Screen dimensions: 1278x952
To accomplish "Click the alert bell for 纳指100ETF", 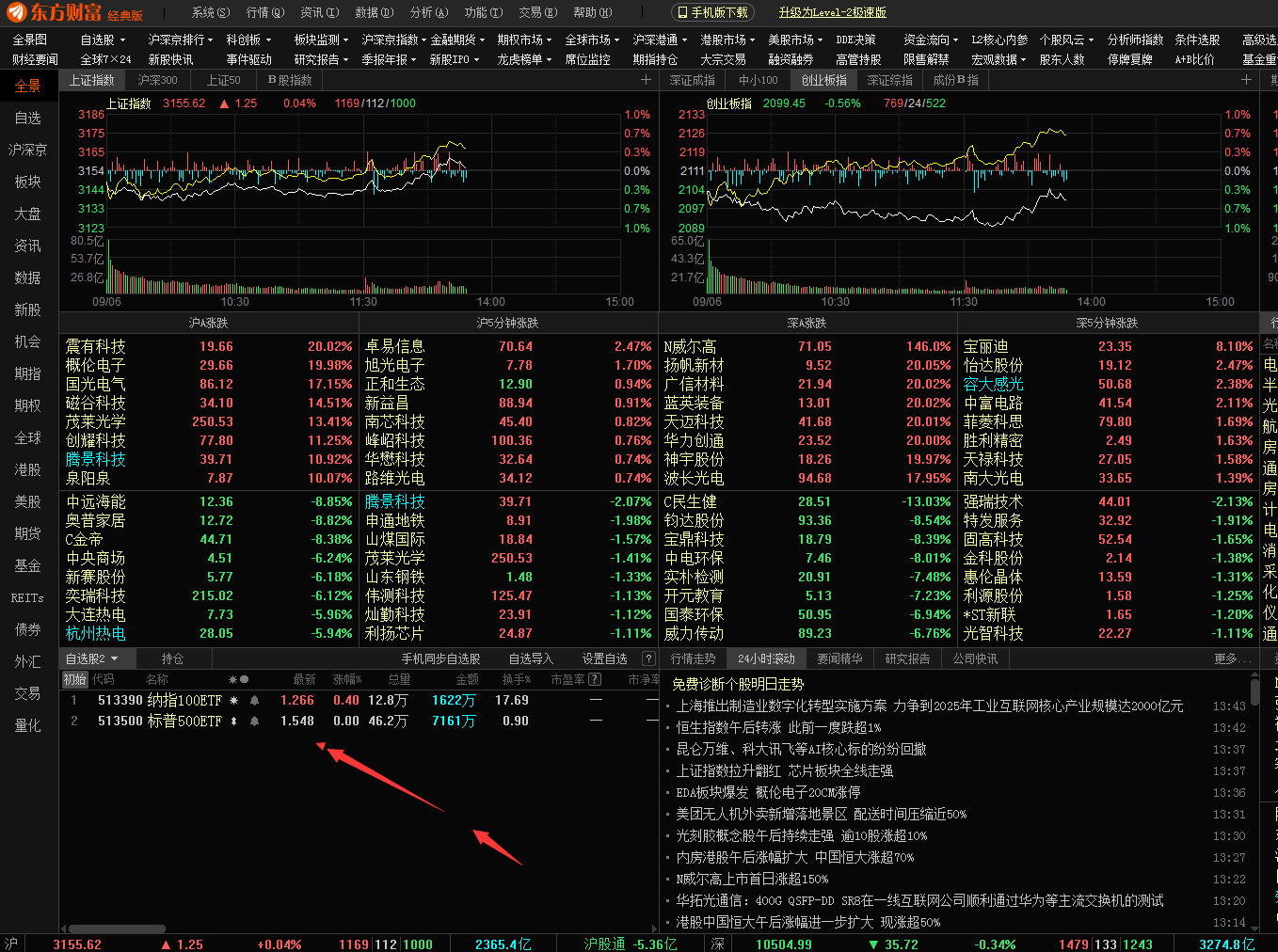I will [254, 700].
